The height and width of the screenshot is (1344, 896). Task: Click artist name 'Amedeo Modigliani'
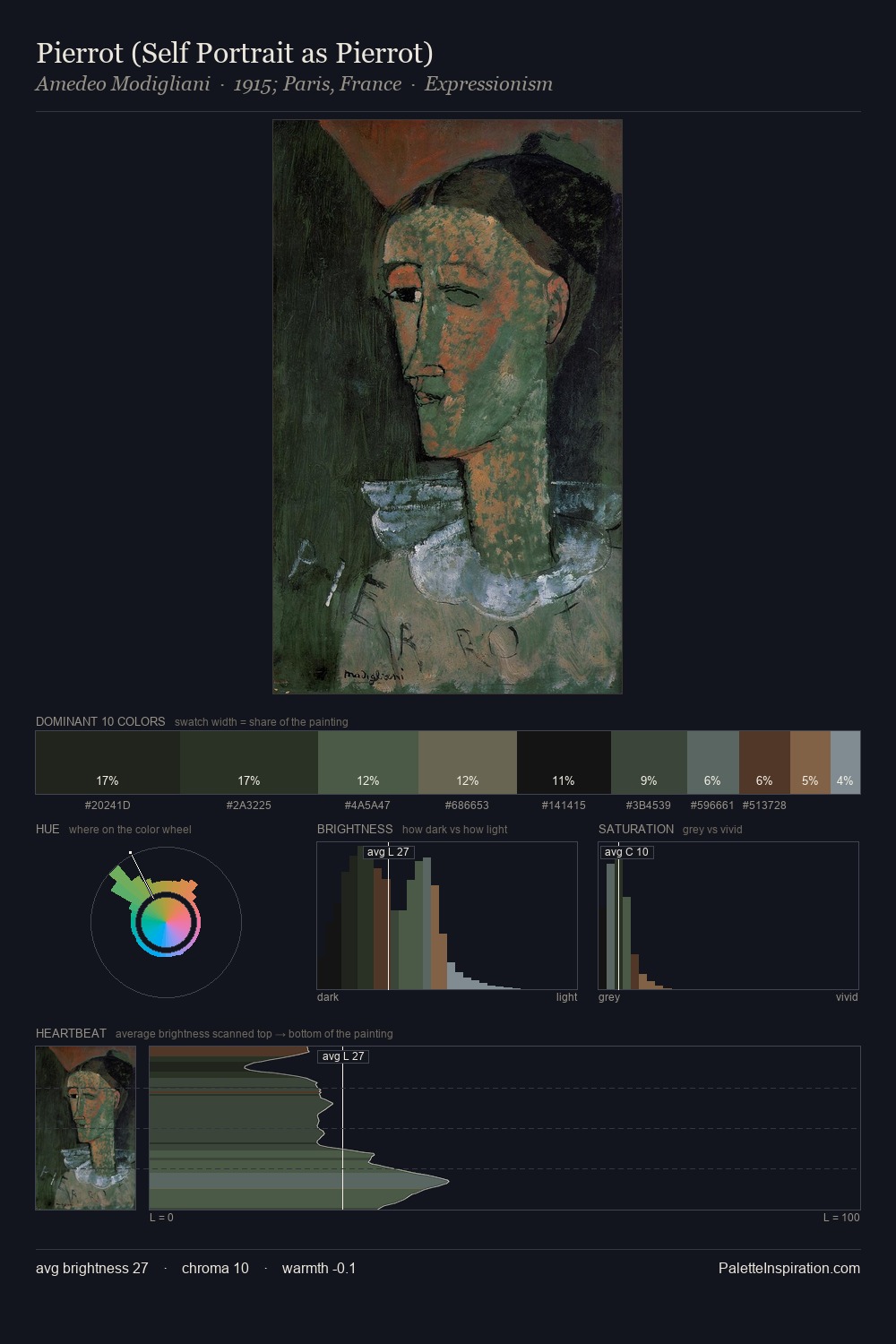[123, 84]
